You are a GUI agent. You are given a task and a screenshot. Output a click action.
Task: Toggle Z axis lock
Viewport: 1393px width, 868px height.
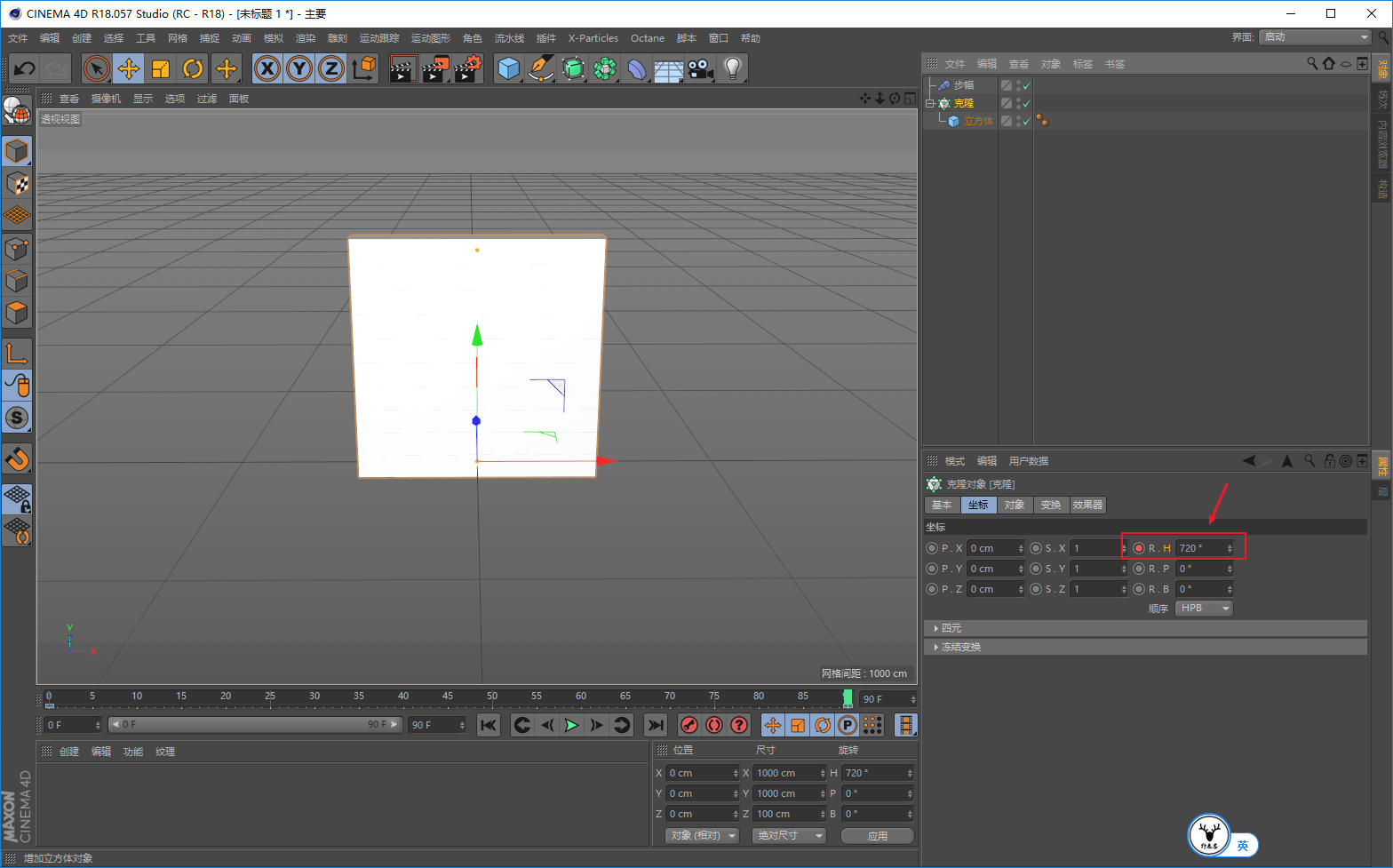pos(331,68)
